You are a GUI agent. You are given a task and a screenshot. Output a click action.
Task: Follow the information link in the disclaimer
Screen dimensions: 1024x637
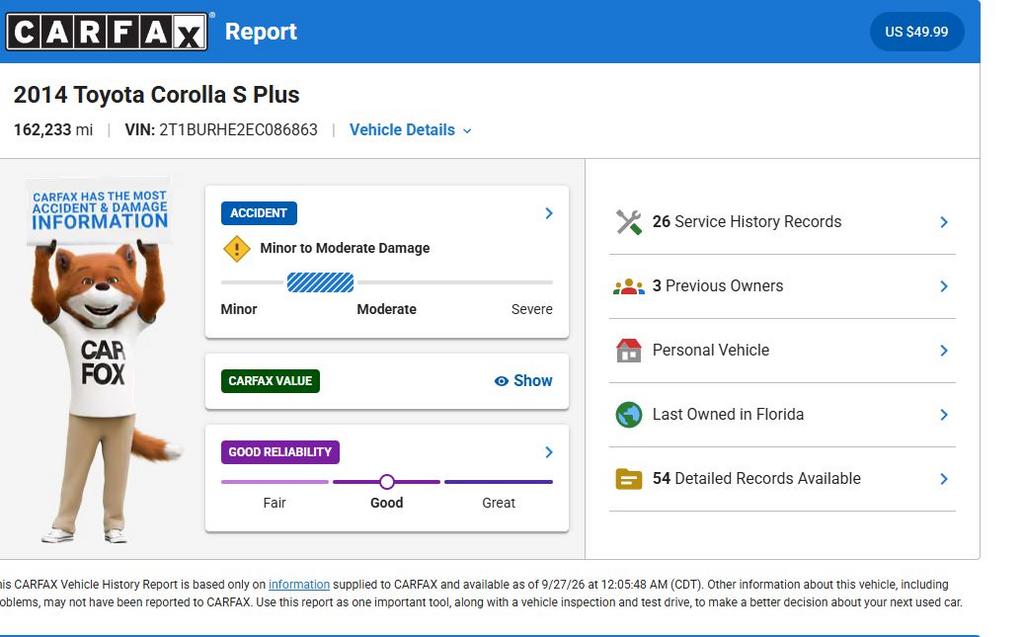[x=299, y=584]
